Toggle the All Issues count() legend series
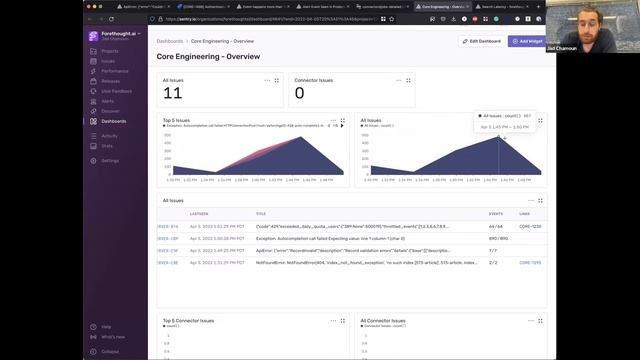This screenshot has height=360, width=640. coord(378,126)
